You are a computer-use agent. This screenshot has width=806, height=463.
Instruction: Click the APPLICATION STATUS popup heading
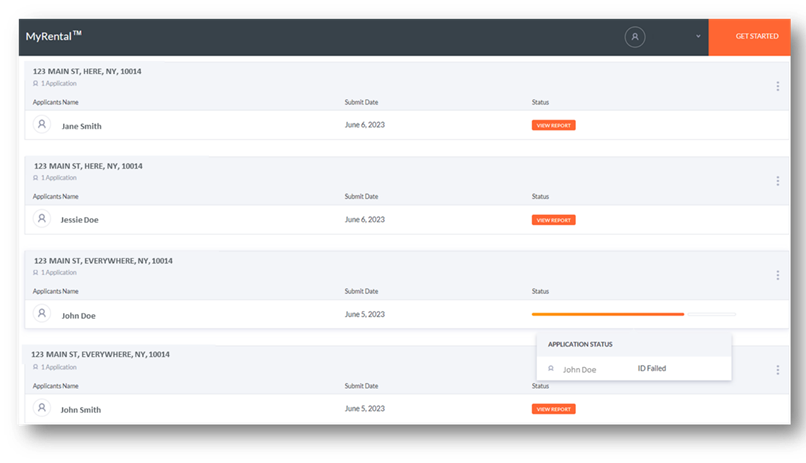[x=580, y=344]
